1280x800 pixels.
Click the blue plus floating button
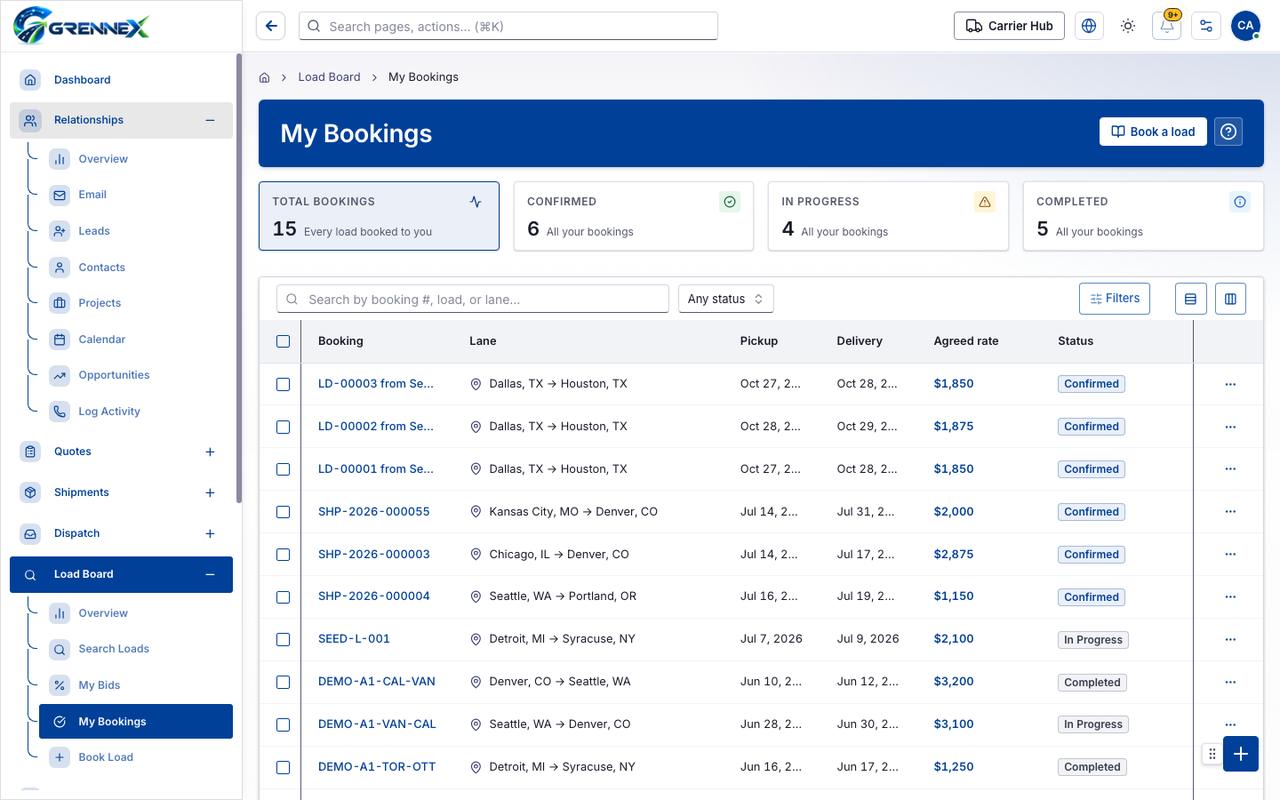coord(1240,754)
